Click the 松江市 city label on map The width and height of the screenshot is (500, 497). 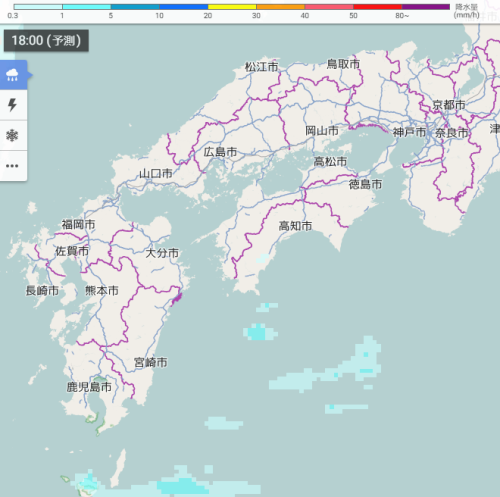pyautogui.click(x=262, y=67)
